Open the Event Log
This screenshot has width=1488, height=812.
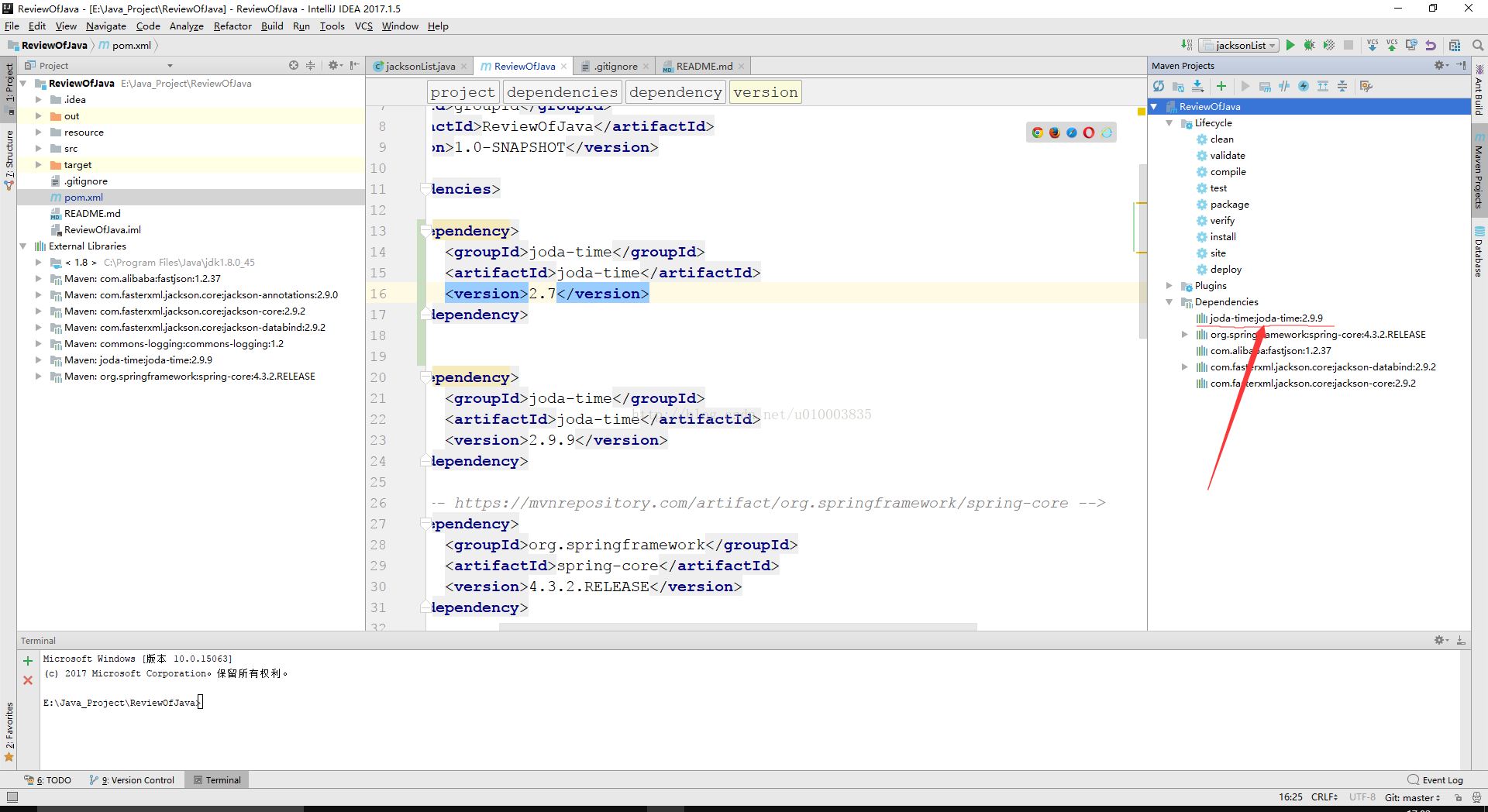[x=1435, y=780]
